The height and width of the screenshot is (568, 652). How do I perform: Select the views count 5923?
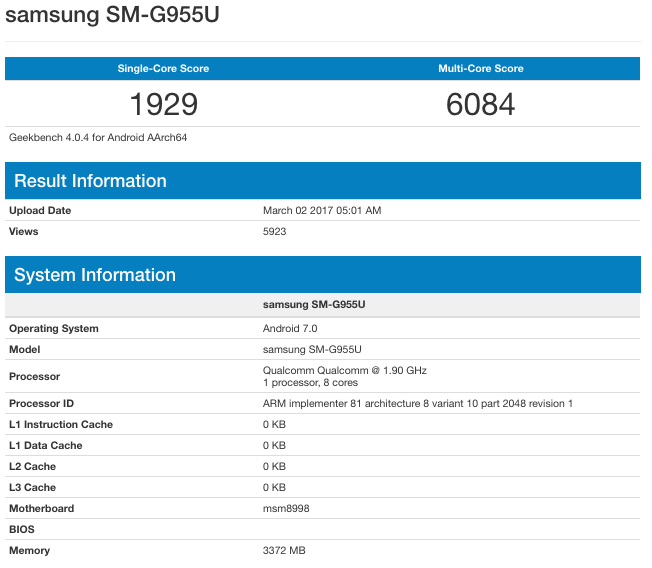(274, 231)
